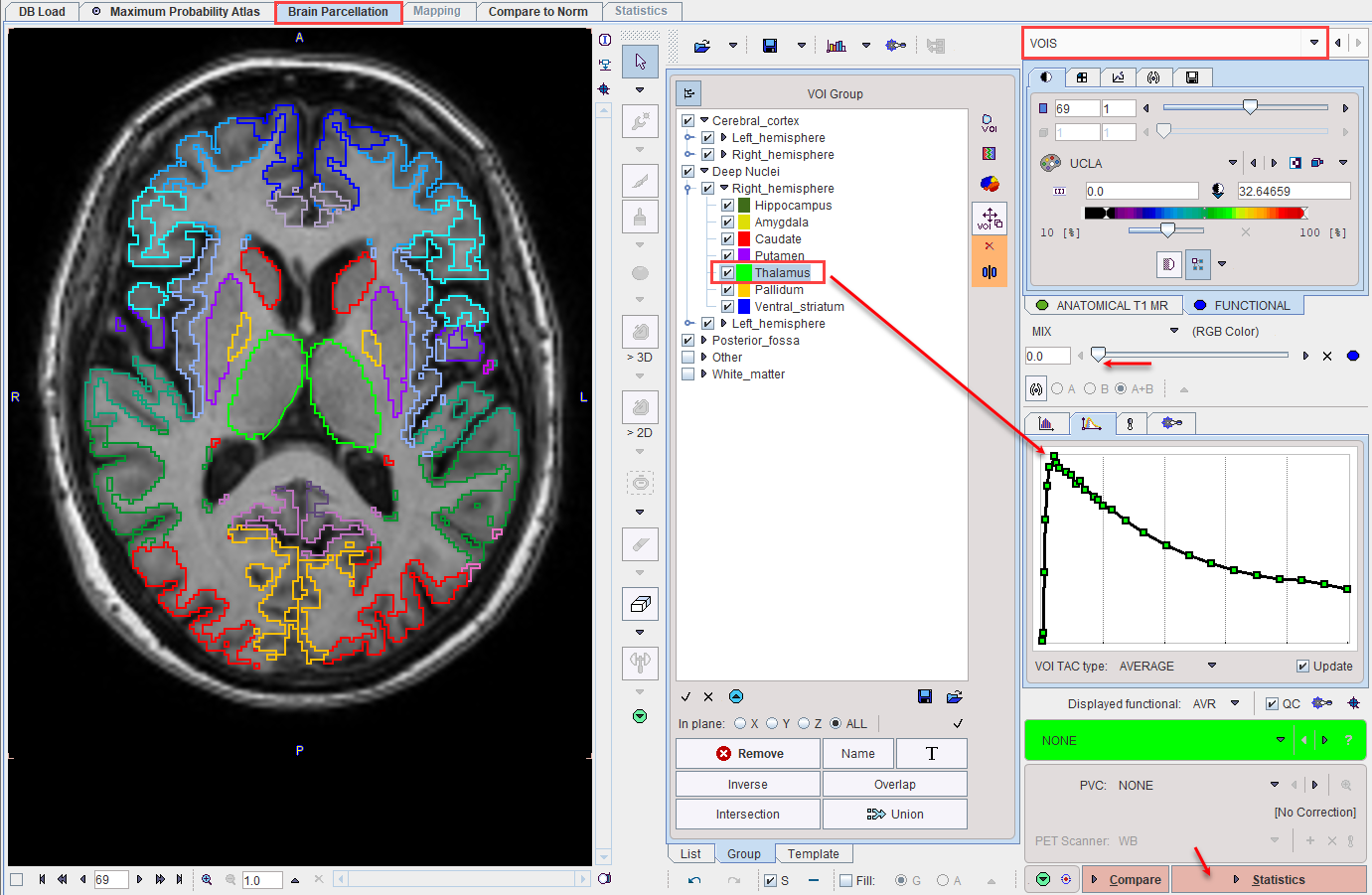Viewport: 1372px width, 895px height.
Task: Click the undo arrow icon
Action: (693, 880)
